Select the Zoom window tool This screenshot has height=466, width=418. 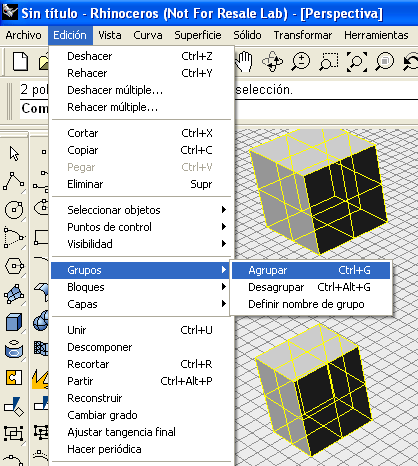click(x=329, y=62)
